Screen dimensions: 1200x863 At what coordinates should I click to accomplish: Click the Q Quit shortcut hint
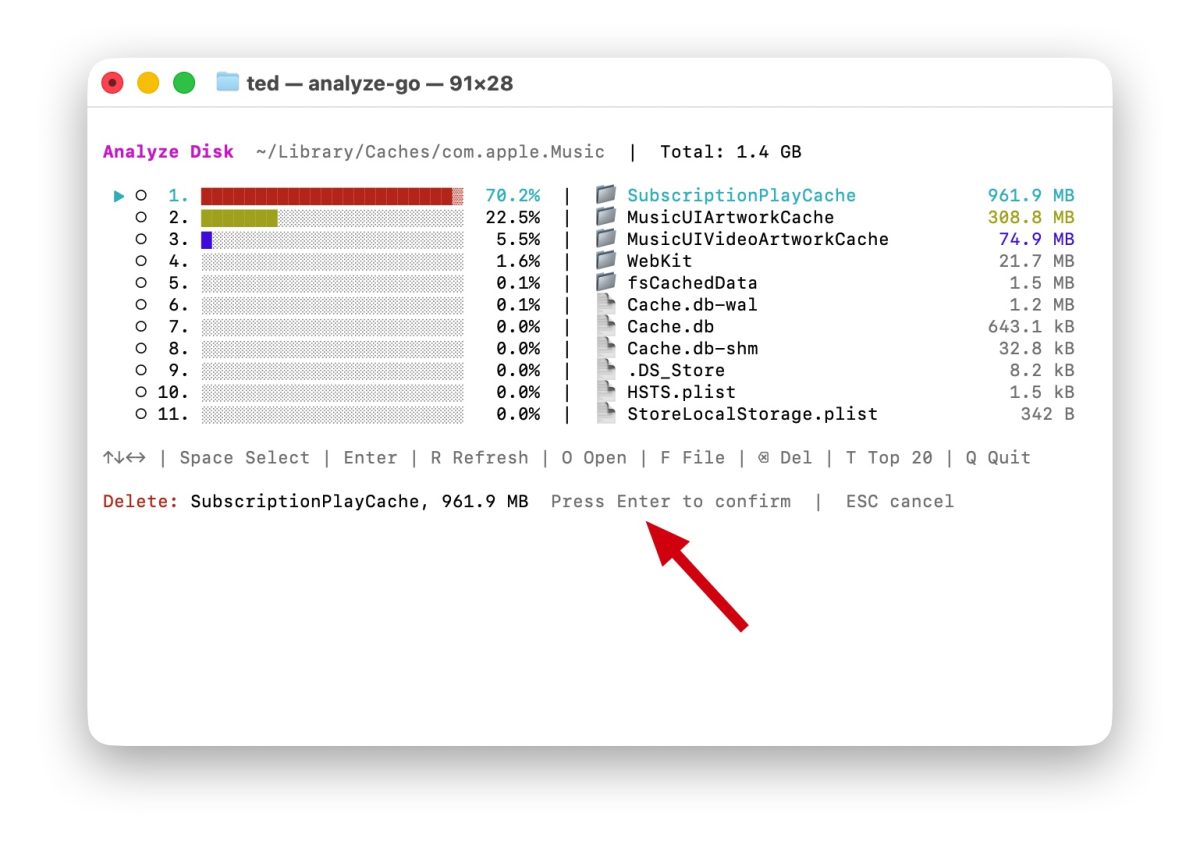tap(998, 458)
